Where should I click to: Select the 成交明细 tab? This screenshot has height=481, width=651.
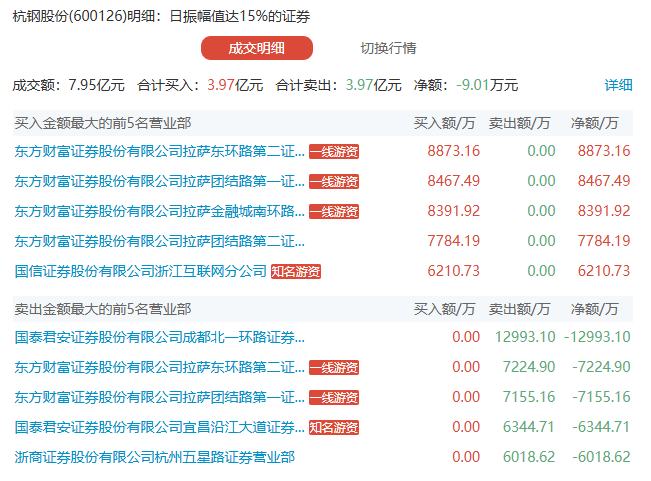coord(257,48)
